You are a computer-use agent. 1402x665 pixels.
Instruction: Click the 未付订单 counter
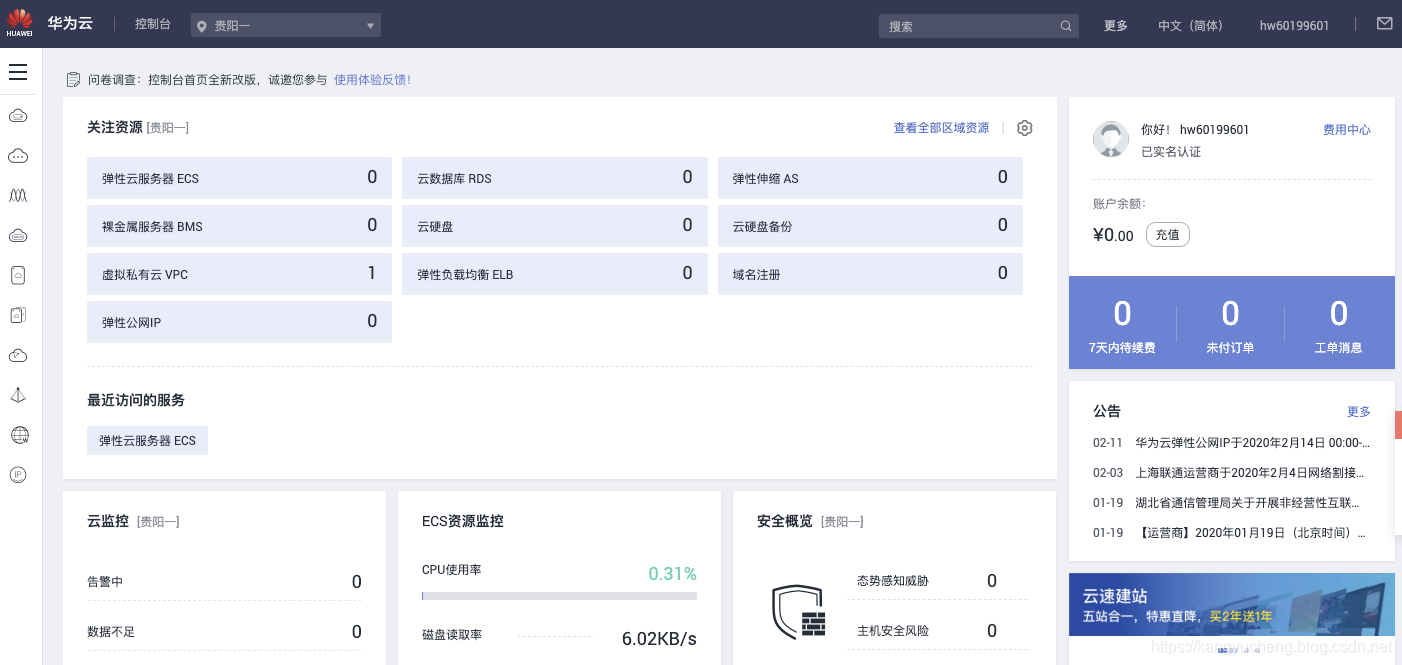pos(1230,326)
